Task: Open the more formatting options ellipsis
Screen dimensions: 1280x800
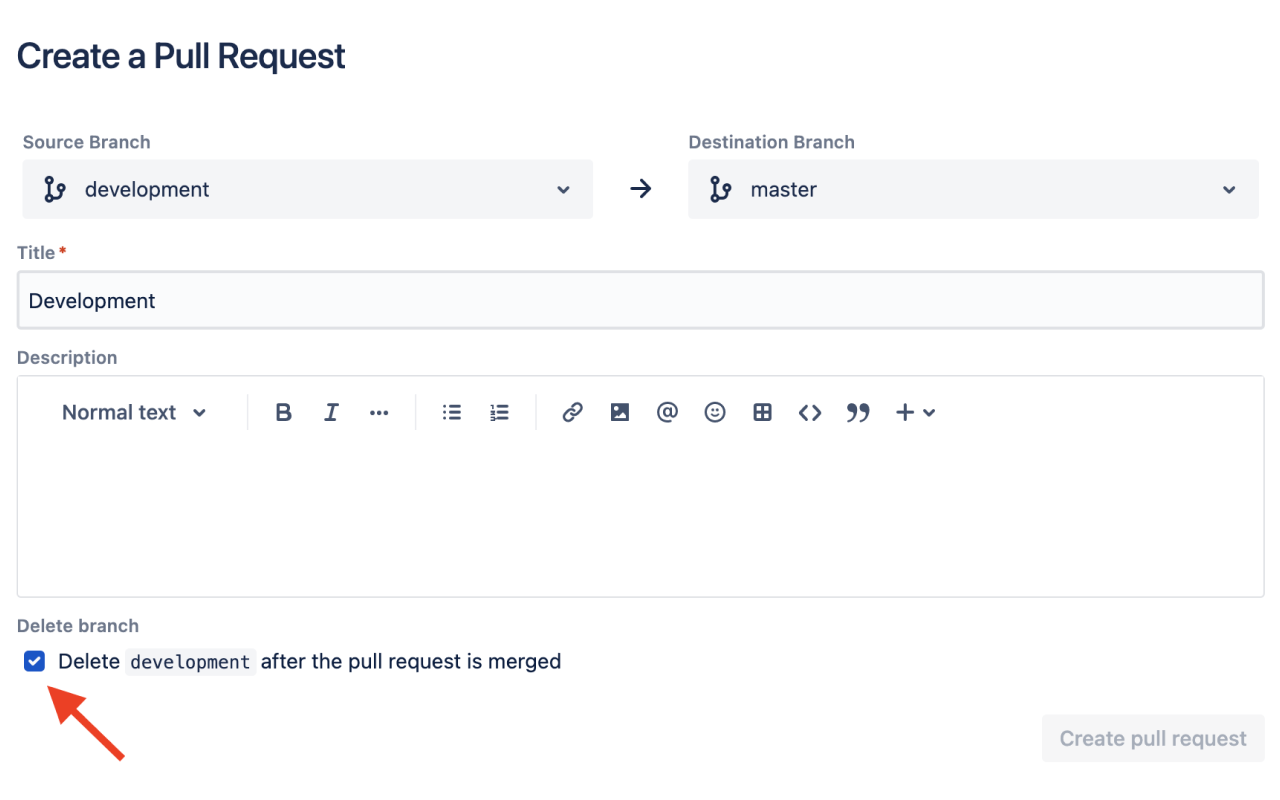Action: [379, 412]
